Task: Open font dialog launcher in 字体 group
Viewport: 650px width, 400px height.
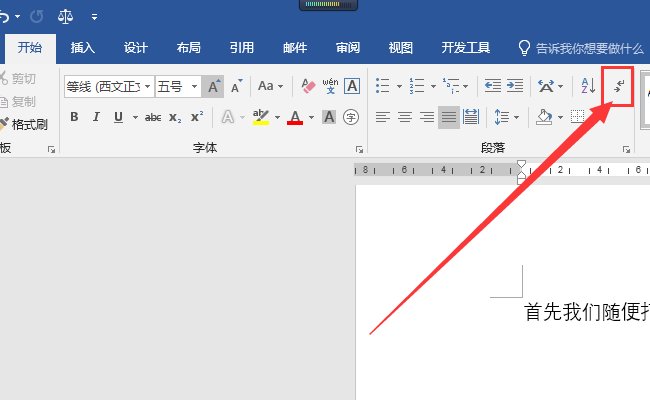Action: (359, 150)
